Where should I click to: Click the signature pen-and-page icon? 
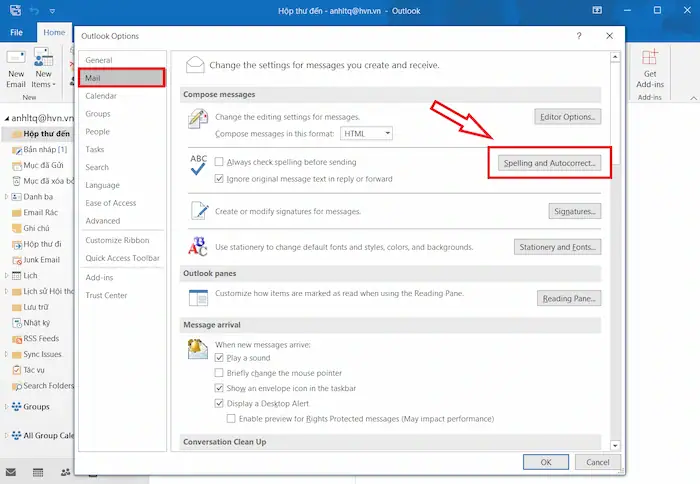[x=199, y=211]
